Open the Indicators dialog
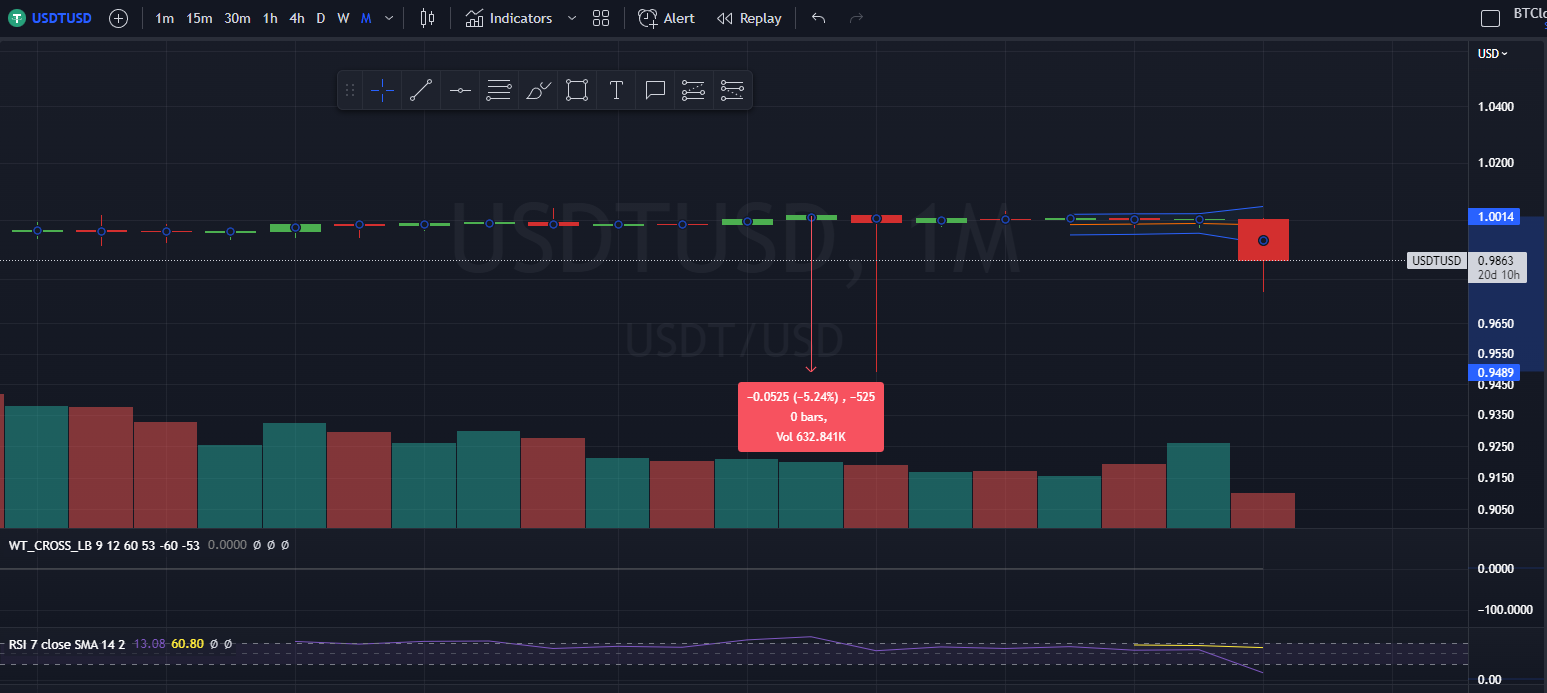 (x=509, y=18)
